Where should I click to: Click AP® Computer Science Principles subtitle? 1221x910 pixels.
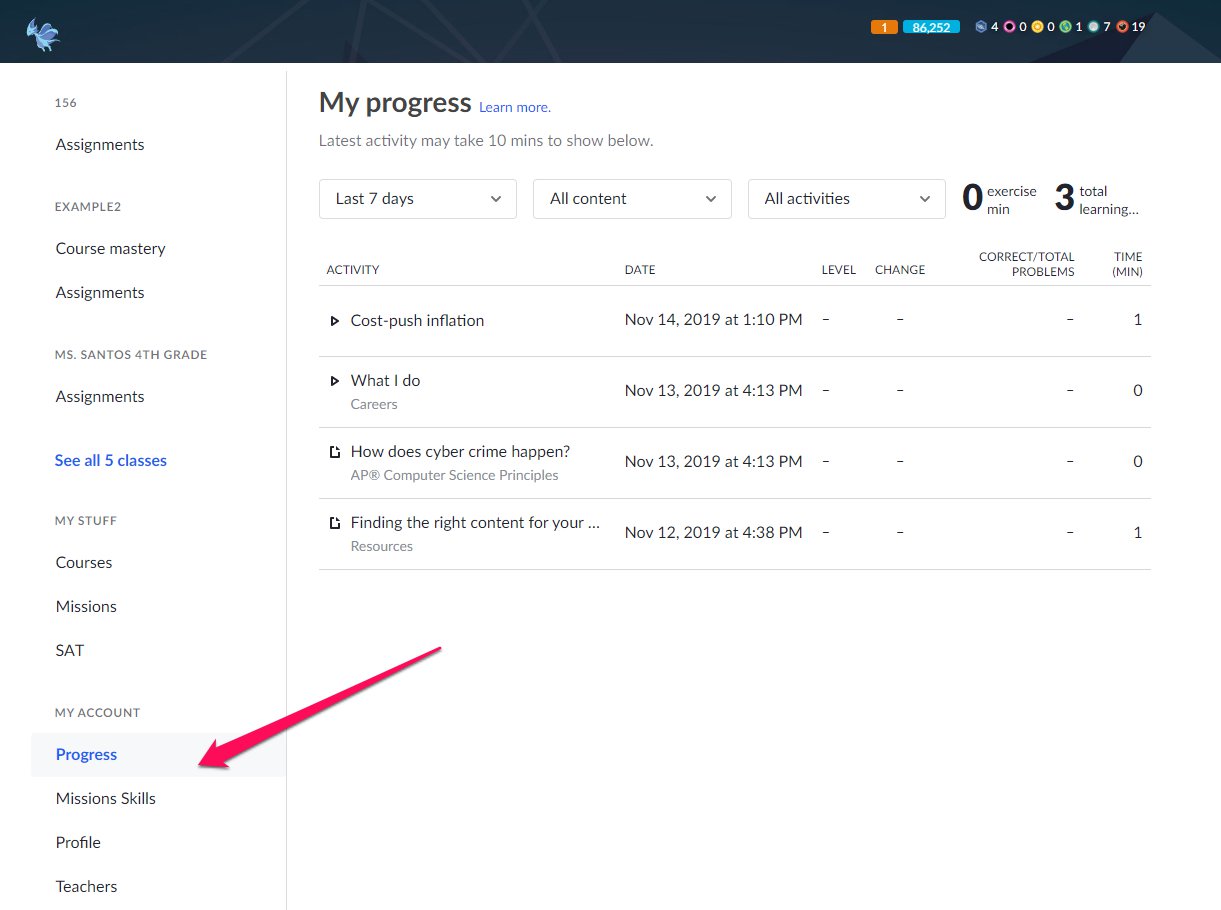tap(454, 476)
